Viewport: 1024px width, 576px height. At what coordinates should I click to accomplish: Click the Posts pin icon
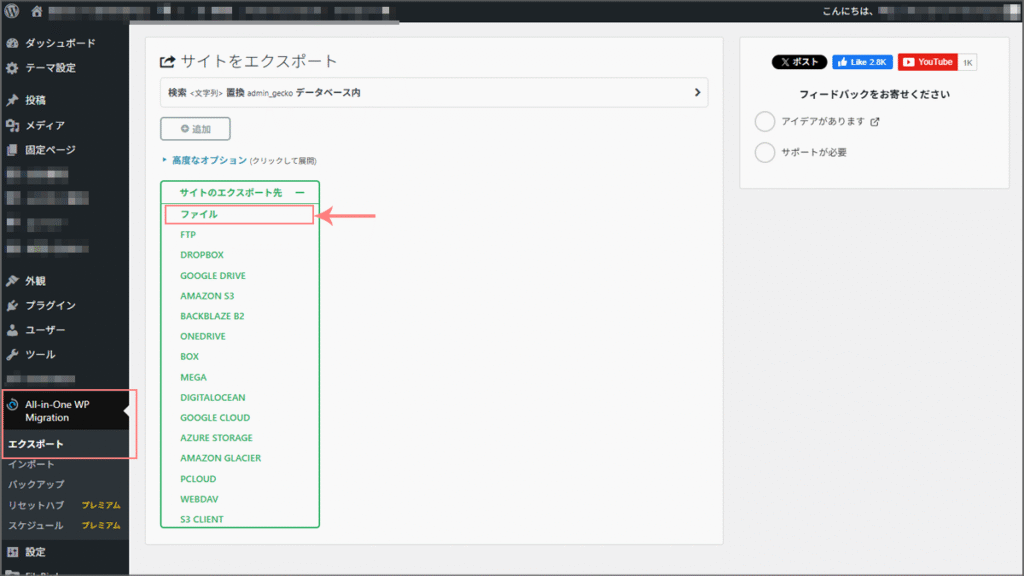(12, 100)
